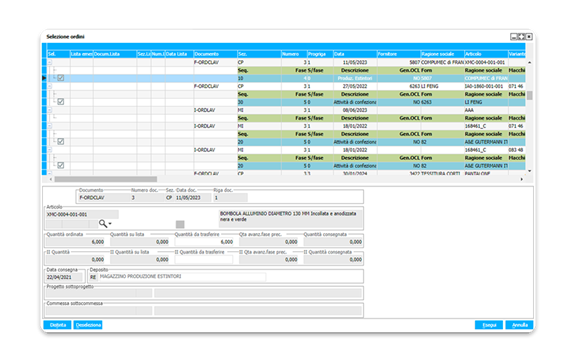
Task: Click the grid vertical scrollbar up arrow
Action: click(529, 62)
